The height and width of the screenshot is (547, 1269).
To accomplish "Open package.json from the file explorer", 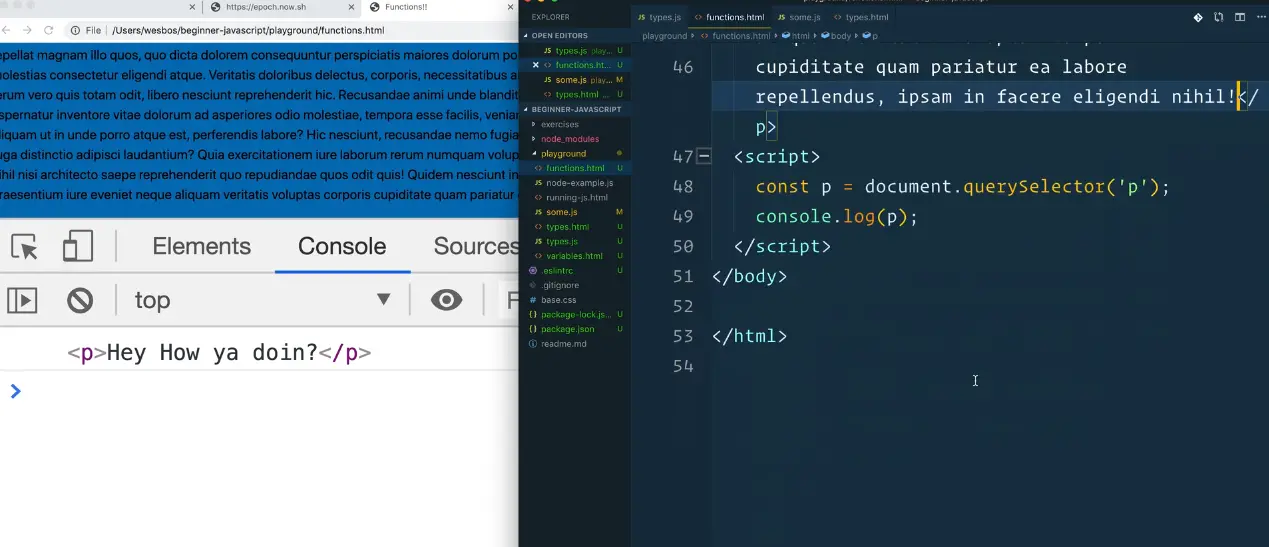I will click(567, 329).
